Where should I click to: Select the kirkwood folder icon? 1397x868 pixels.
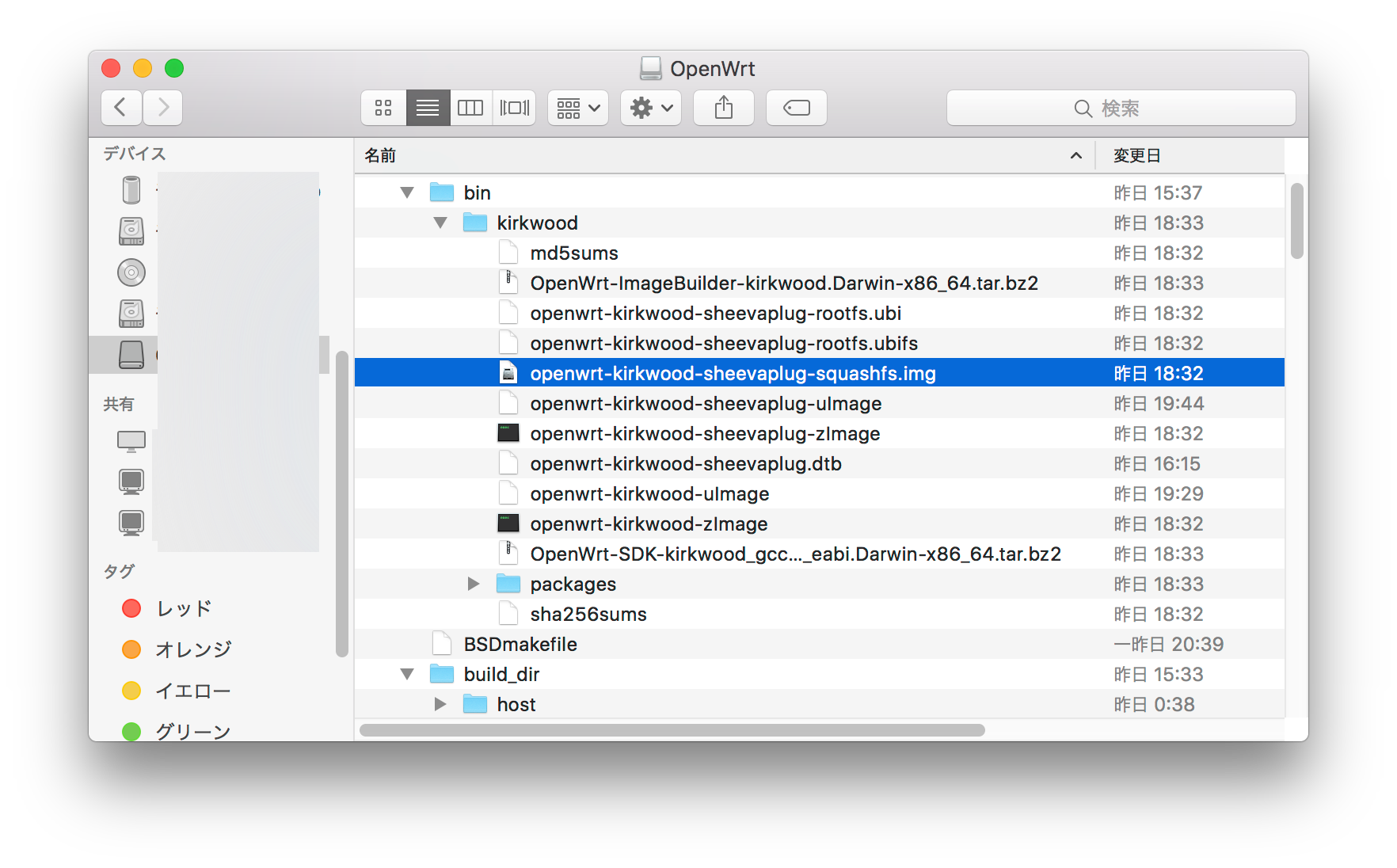(x=475, y=223)
